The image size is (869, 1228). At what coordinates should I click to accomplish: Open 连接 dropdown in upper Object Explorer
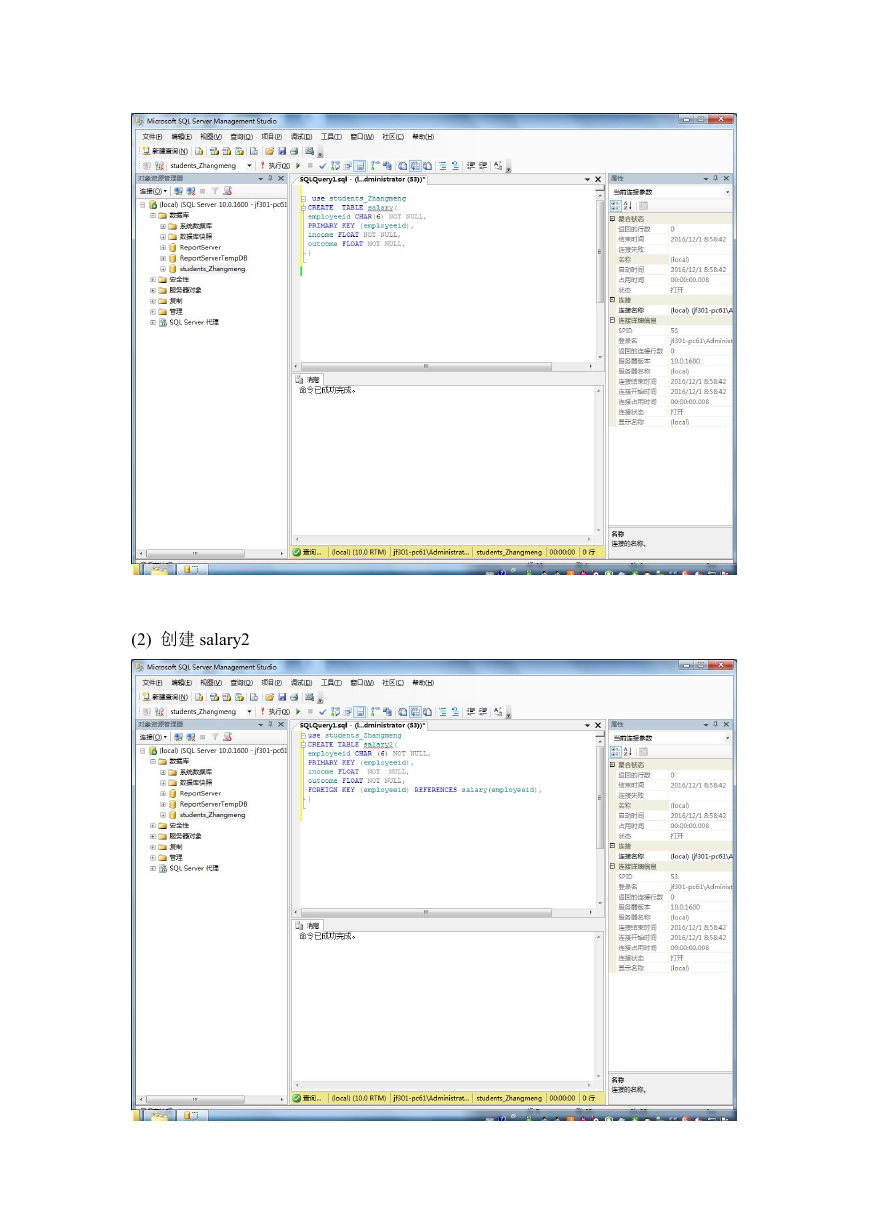click(x=154, y=190)
